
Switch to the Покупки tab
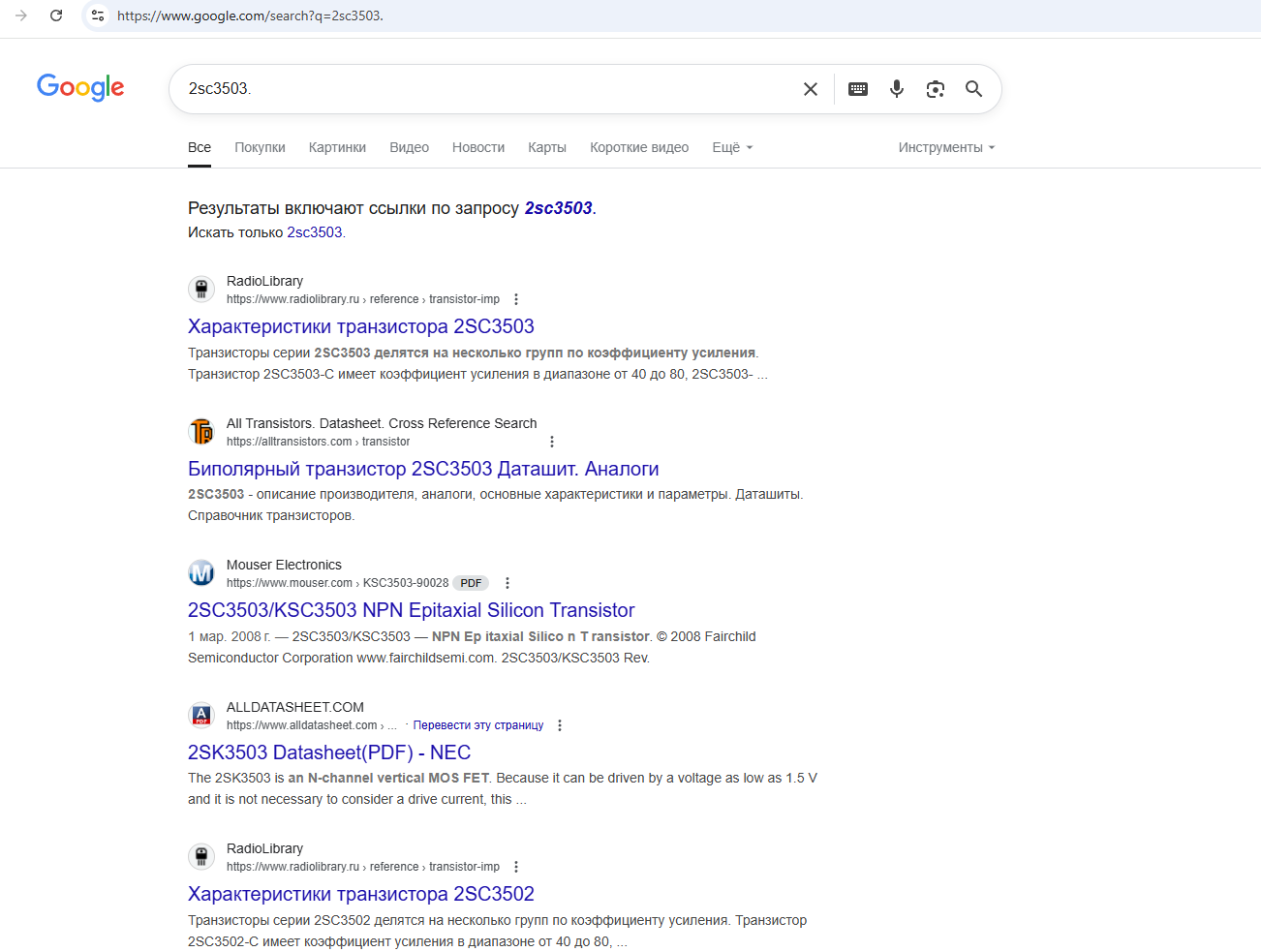coord(260,147)
